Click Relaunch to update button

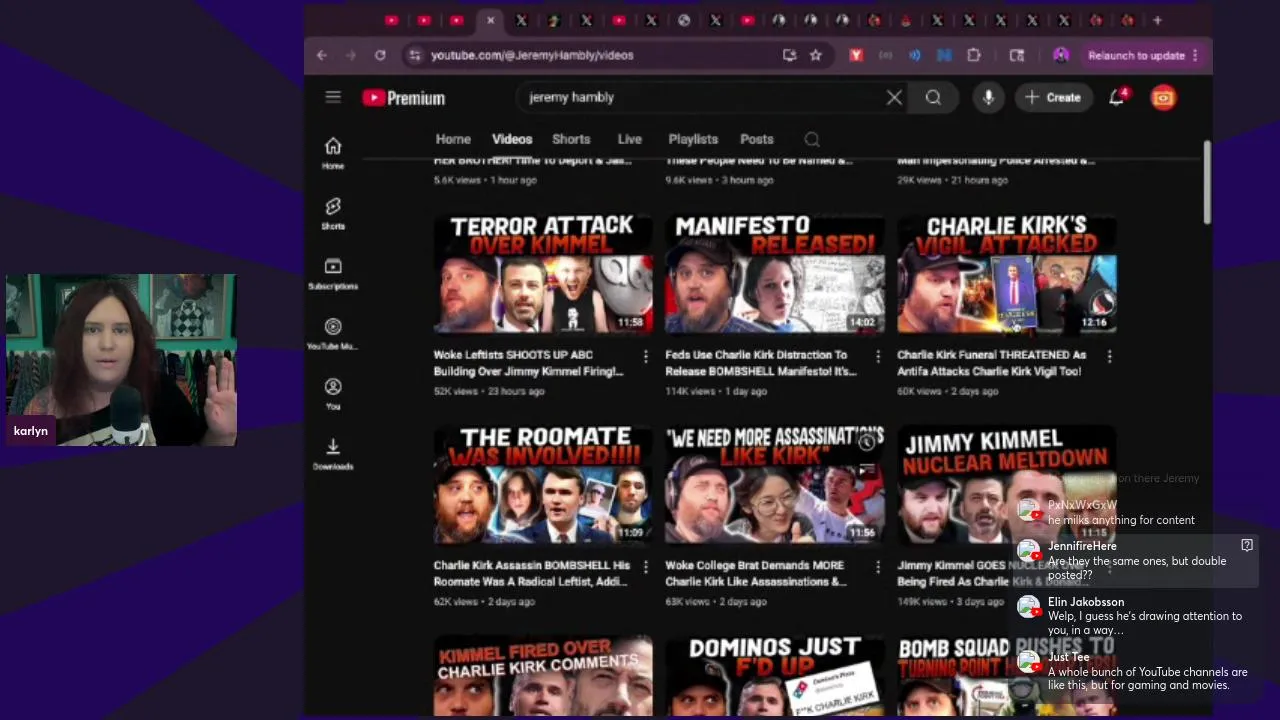1137,56
